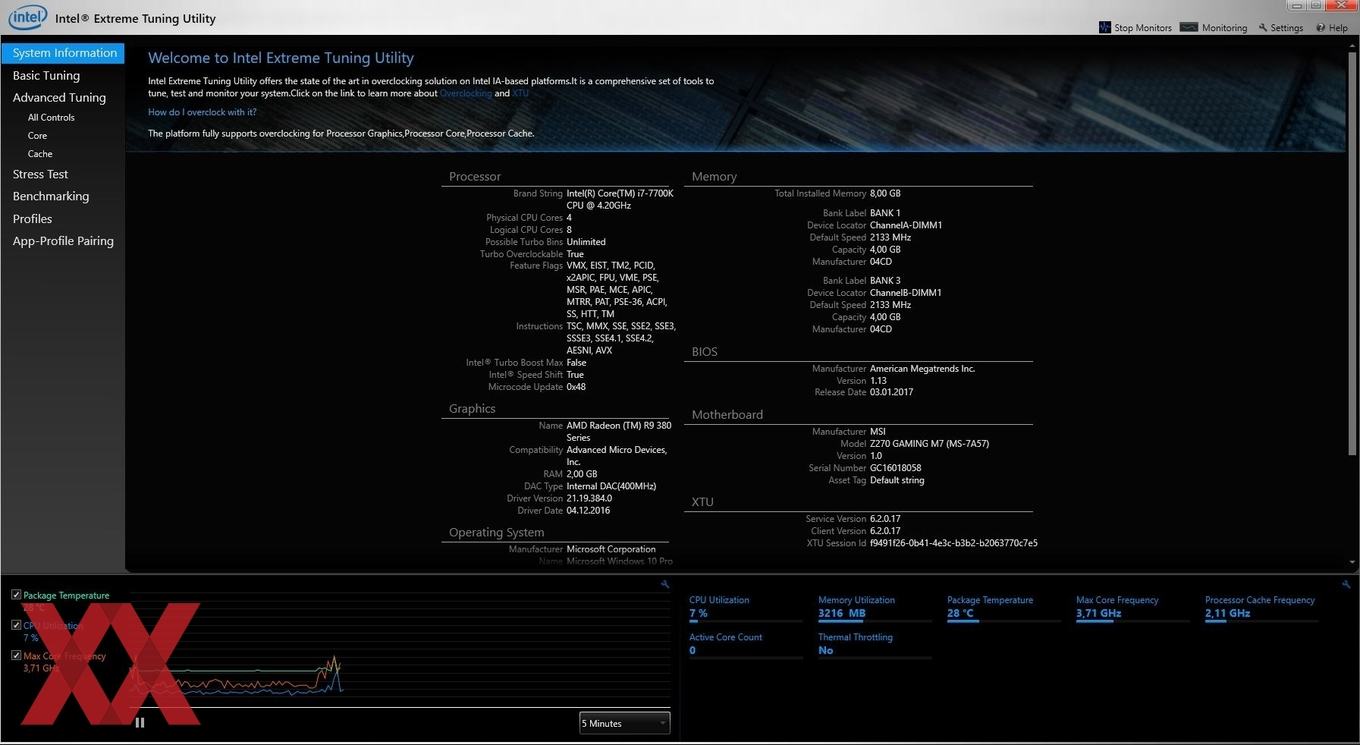This screenshot has width=1360, height=745.
Task: Click How do I overclock with it link
Action: (x=202, y=112)
